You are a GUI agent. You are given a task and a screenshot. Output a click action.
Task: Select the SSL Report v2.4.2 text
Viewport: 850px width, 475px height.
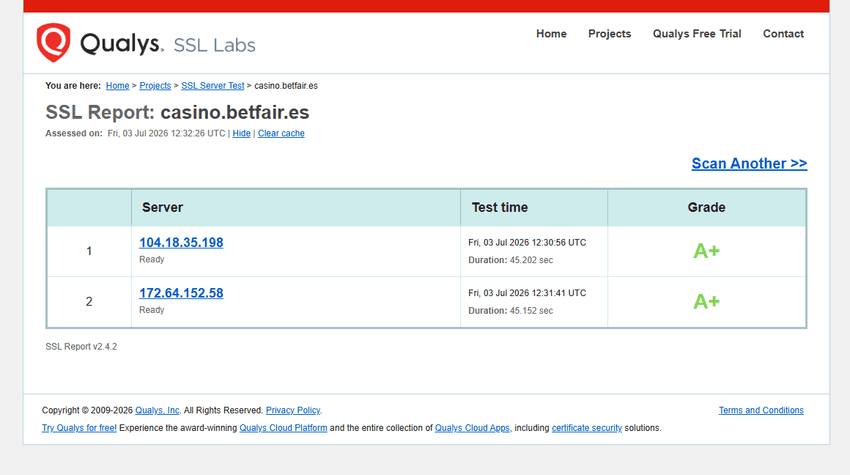click(81, 346)
